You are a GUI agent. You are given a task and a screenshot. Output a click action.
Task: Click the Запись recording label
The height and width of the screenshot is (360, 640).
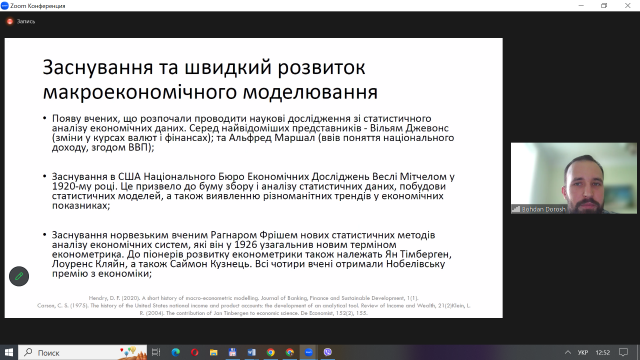[26, 22]
